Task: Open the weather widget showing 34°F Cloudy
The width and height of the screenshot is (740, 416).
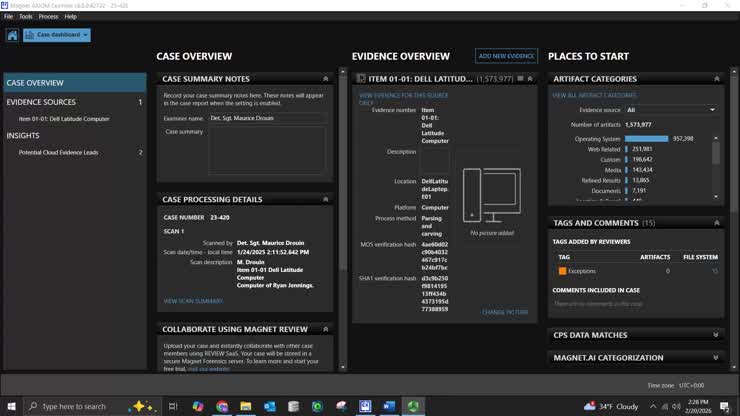Action: (x=611, y=406)
